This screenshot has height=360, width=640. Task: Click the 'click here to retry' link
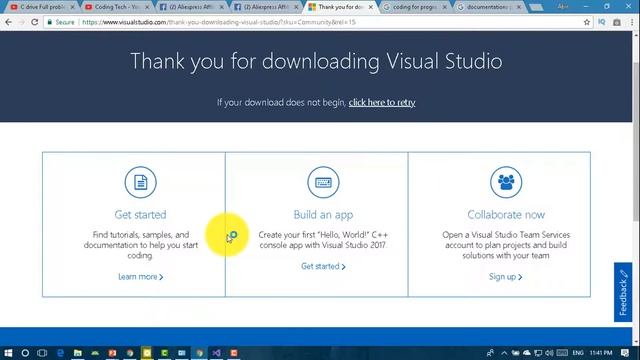tap(382, 102)
